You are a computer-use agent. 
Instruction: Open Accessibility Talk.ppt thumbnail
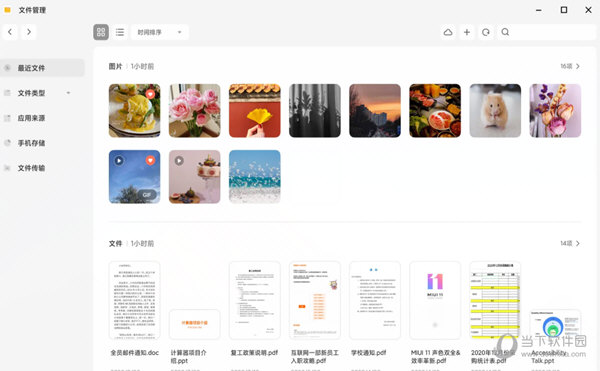point(555,324)
